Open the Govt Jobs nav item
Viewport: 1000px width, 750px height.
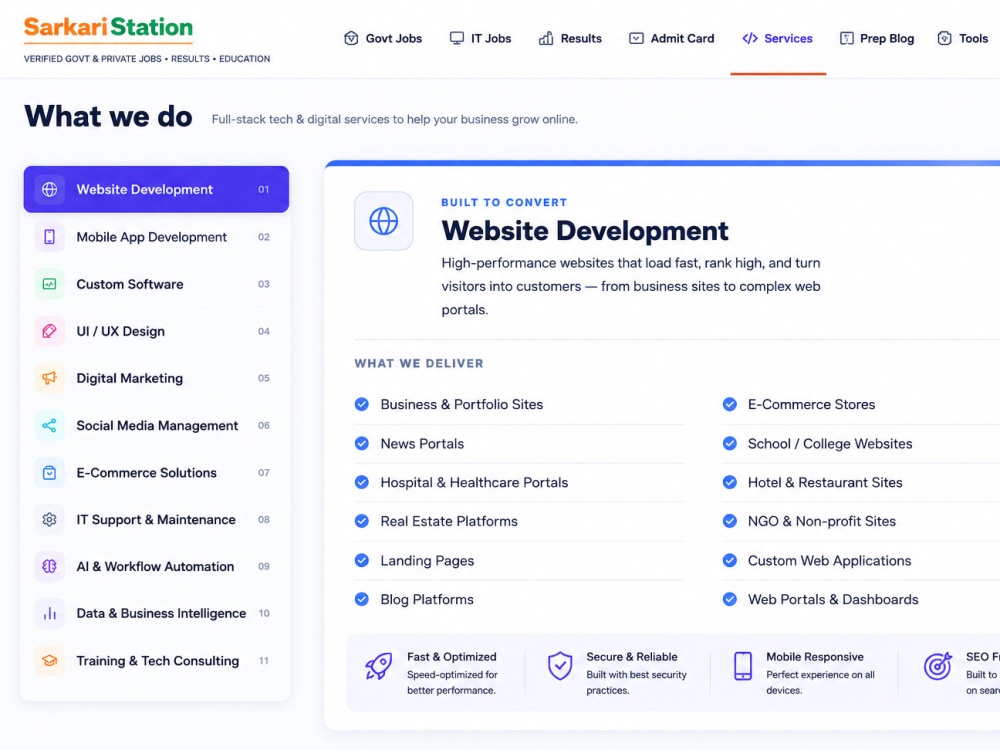383,38
